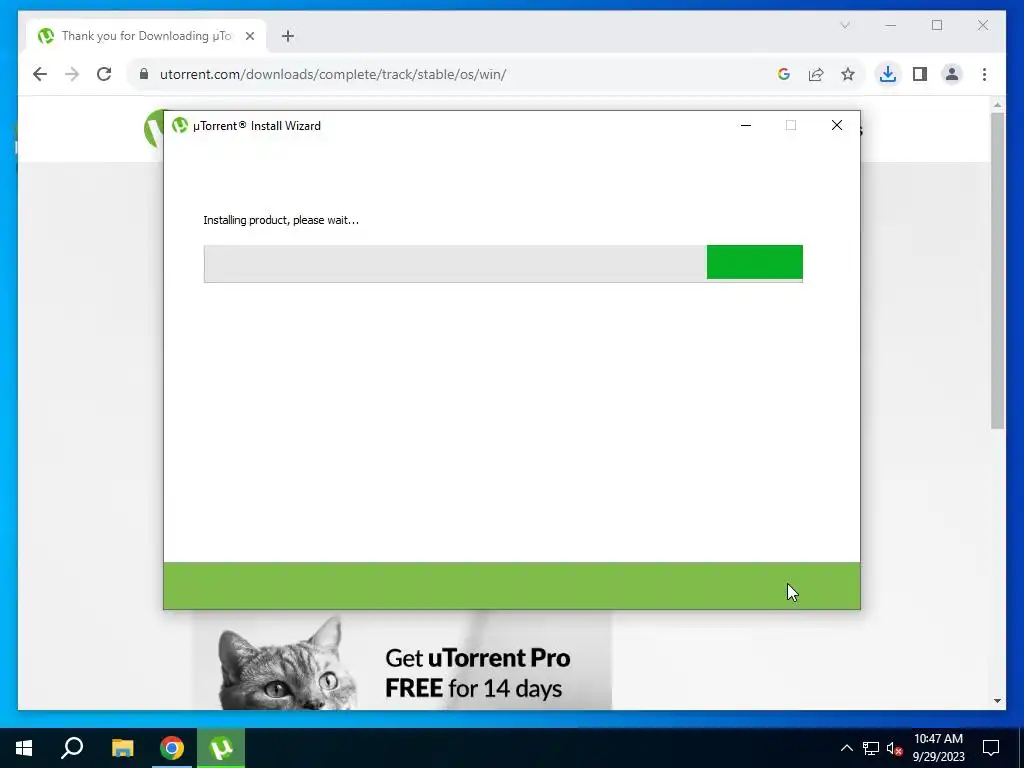The width and height of the screenshot is (1024, 768).
Task: Share this page via share icon
Action: [x=816, y=74]
